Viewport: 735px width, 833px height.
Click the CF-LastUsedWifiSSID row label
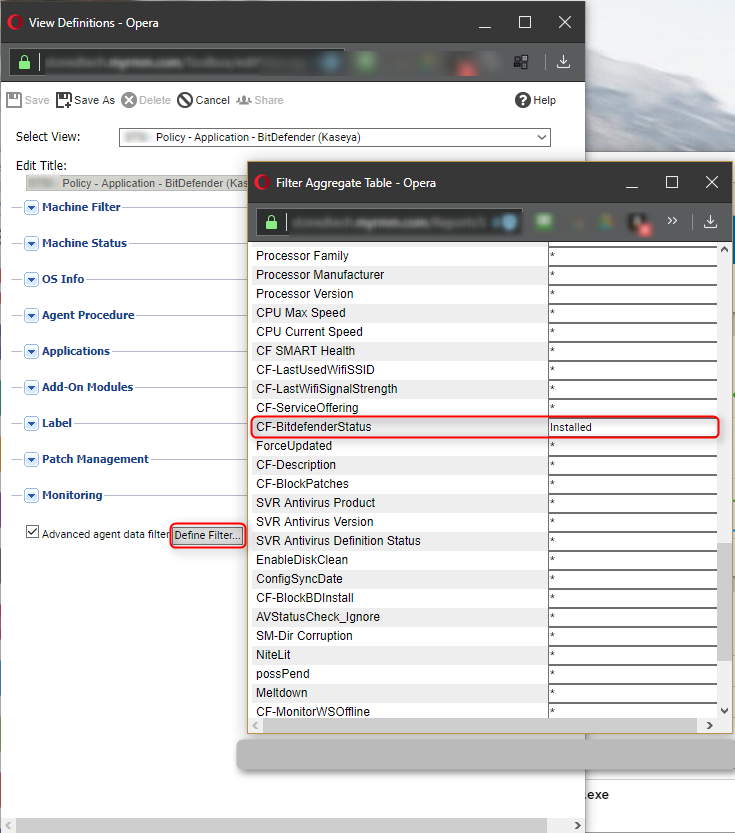315,370
